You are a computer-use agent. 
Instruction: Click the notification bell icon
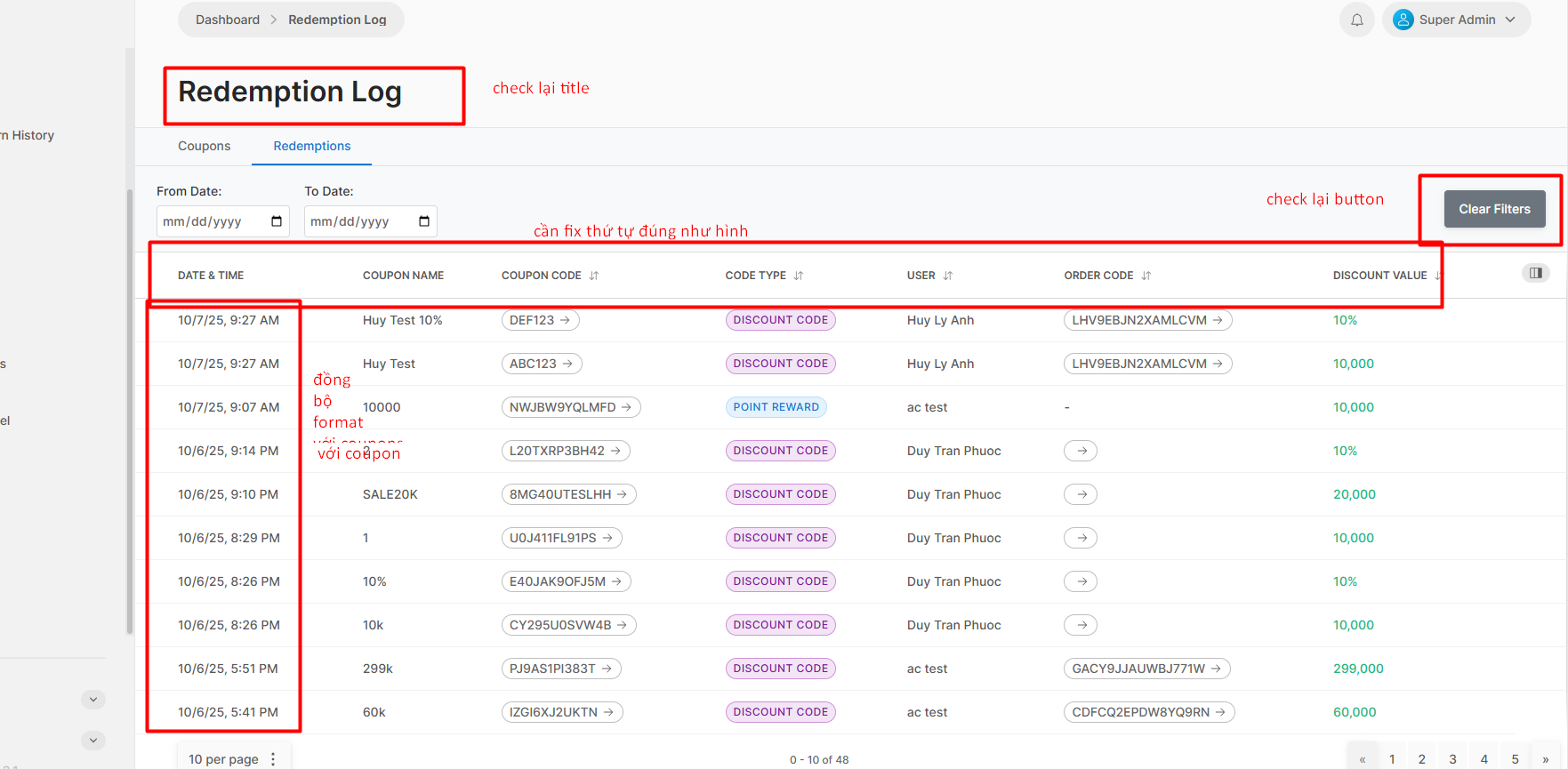tap(1356, 20)
